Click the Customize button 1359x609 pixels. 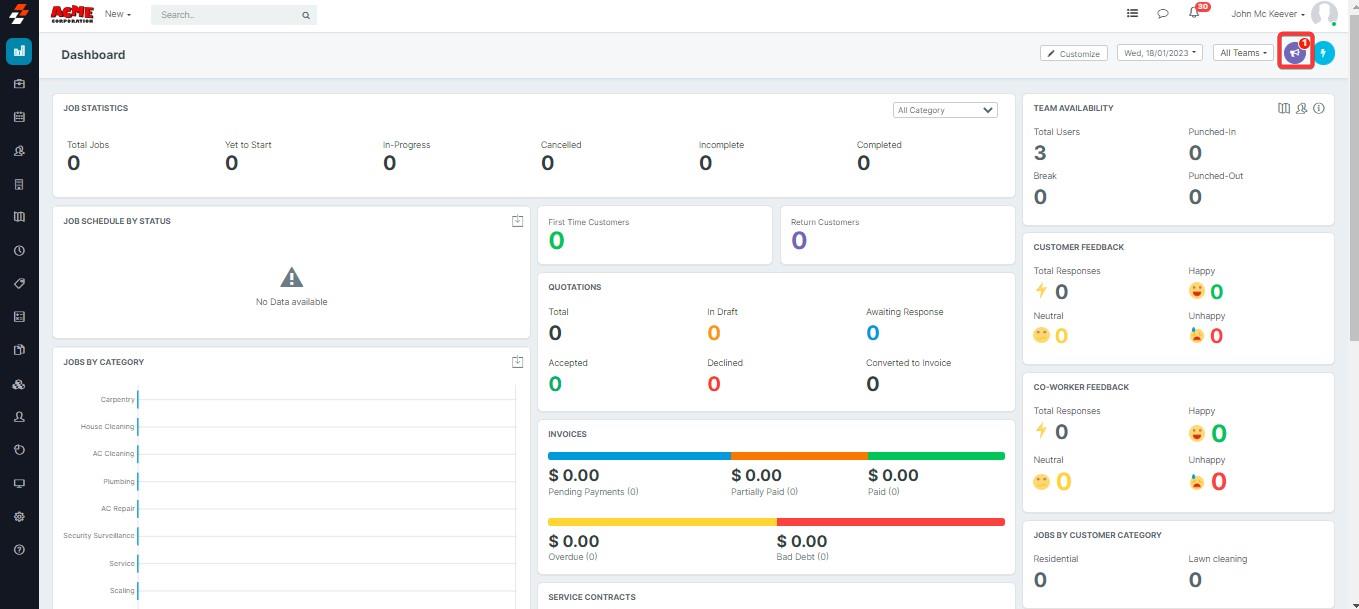1074,53
